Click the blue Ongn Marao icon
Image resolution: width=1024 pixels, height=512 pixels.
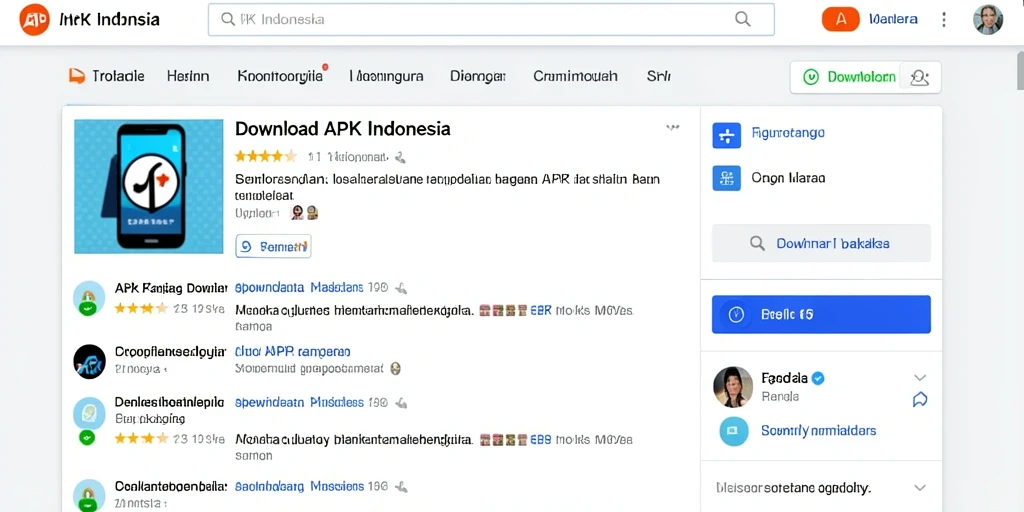tap(726, 177)
